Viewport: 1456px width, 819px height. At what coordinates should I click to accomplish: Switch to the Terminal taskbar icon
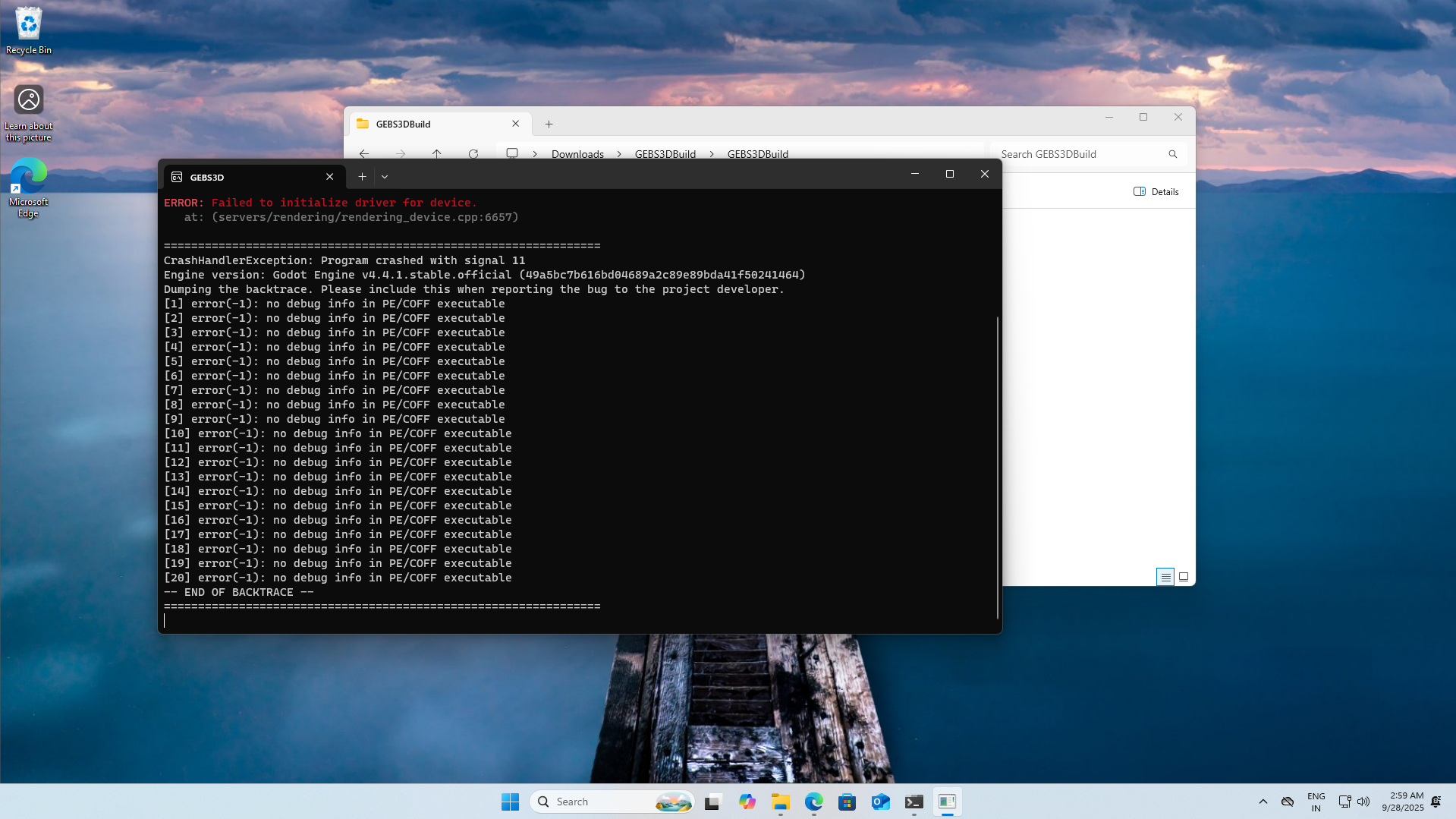tap(914, 802)
